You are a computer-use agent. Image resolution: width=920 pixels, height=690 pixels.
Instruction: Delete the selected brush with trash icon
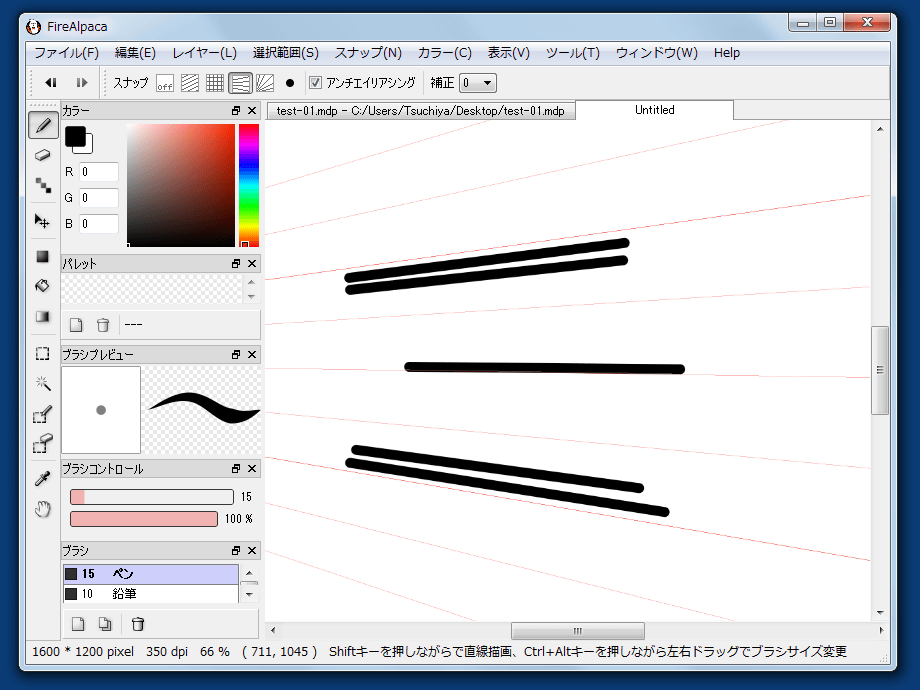coord(138,624)
